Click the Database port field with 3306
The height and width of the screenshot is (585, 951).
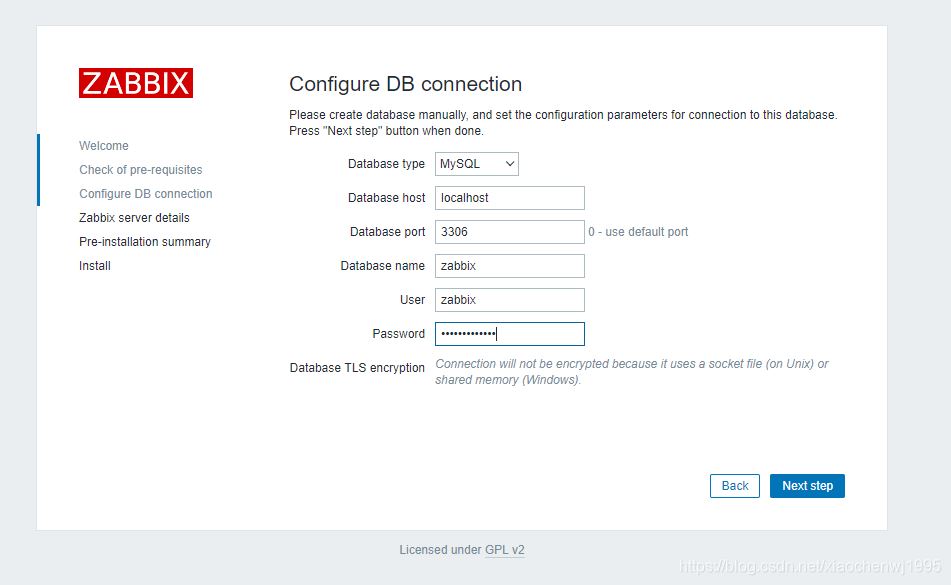click(509, 232)
